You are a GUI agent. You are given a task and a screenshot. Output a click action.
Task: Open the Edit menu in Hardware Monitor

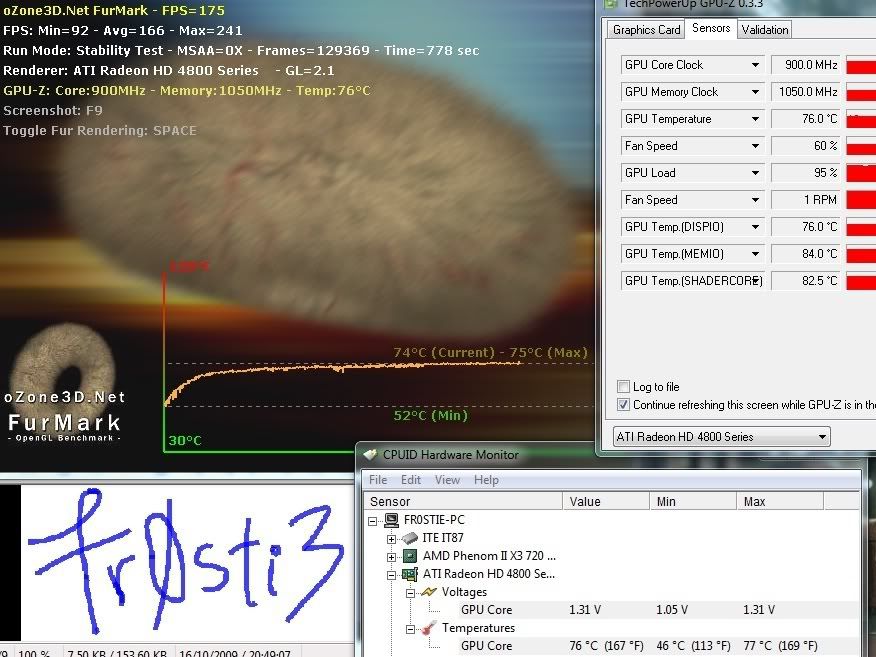click(411, 479)
